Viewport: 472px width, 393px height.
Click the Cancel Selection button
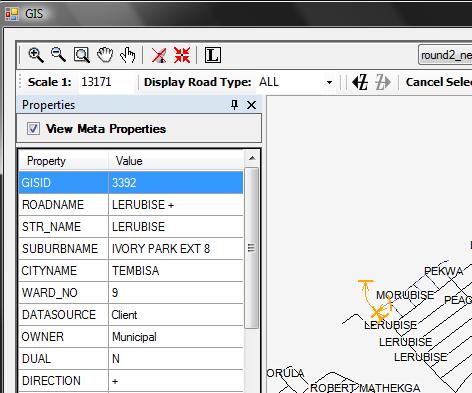[438, 82]
